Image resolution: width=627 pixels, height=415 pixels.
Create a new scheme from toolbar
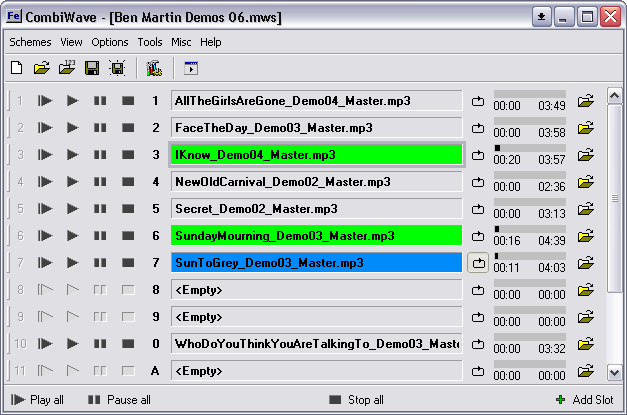[x=16, y=68]
